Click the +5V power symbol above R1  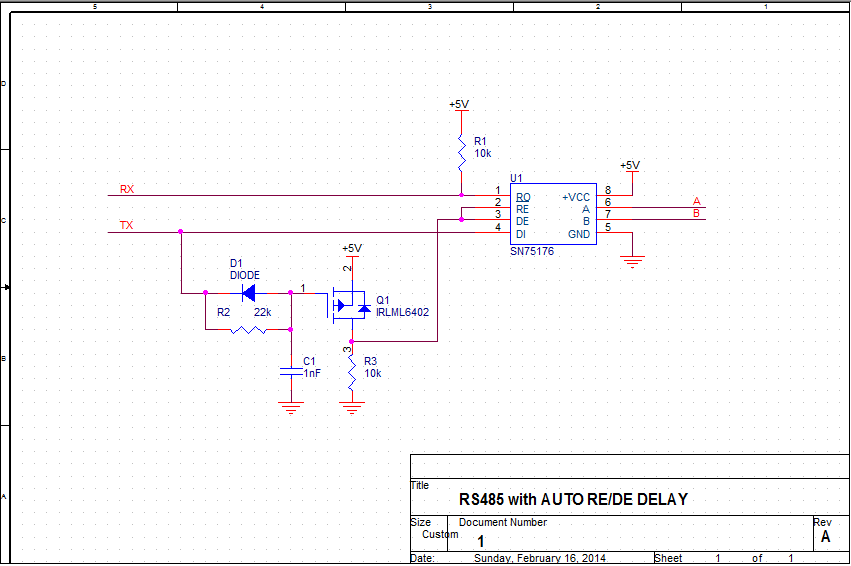[x=460, y=106]
